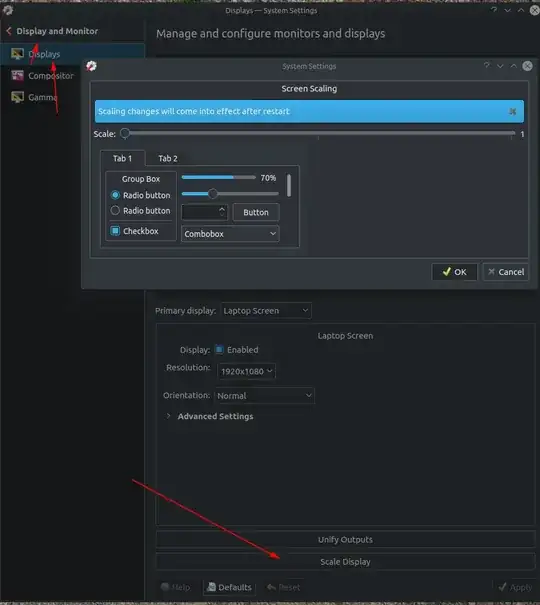Viewport: 540px width, 605px height.
Task: Click the Scale Display button
Action: 346,562
